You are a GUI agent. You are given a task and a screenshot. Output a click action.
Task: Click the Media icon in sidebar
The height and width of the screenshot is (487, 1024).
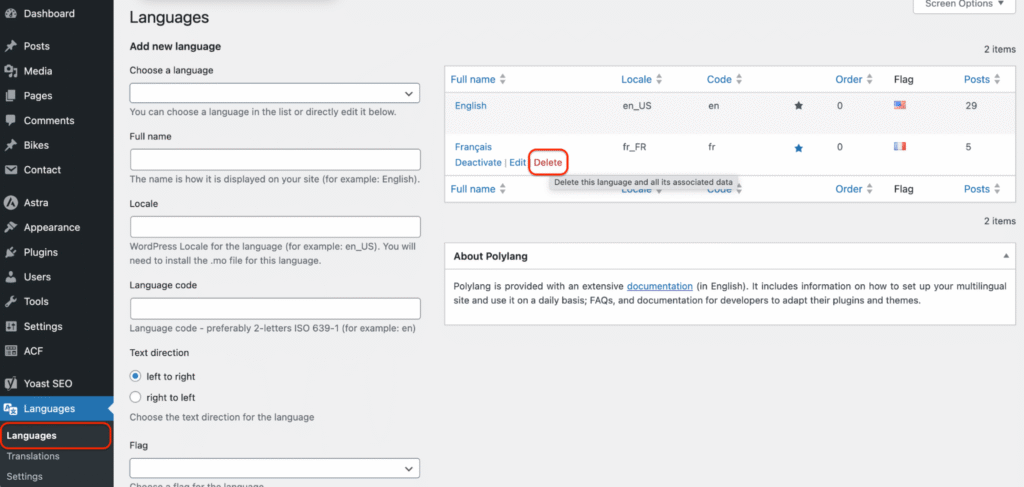pos(10,71)
